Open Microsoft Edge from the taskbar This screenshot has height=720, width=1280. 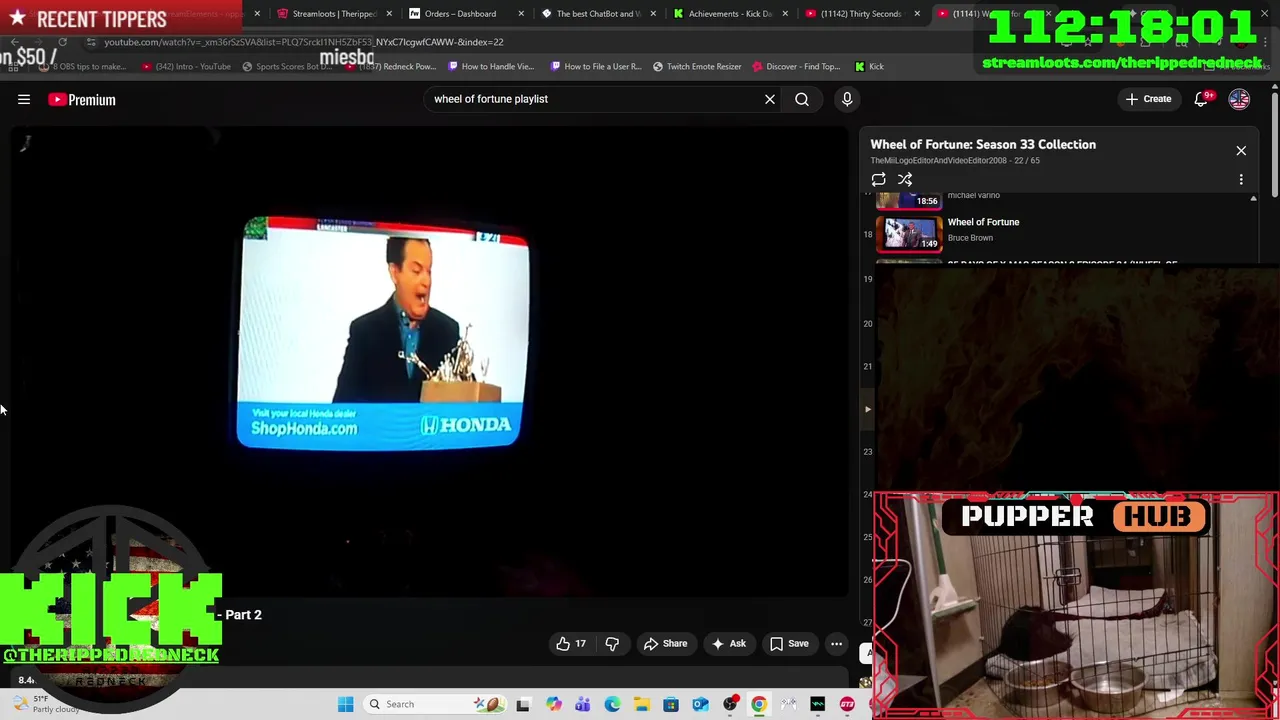point(612,704)
